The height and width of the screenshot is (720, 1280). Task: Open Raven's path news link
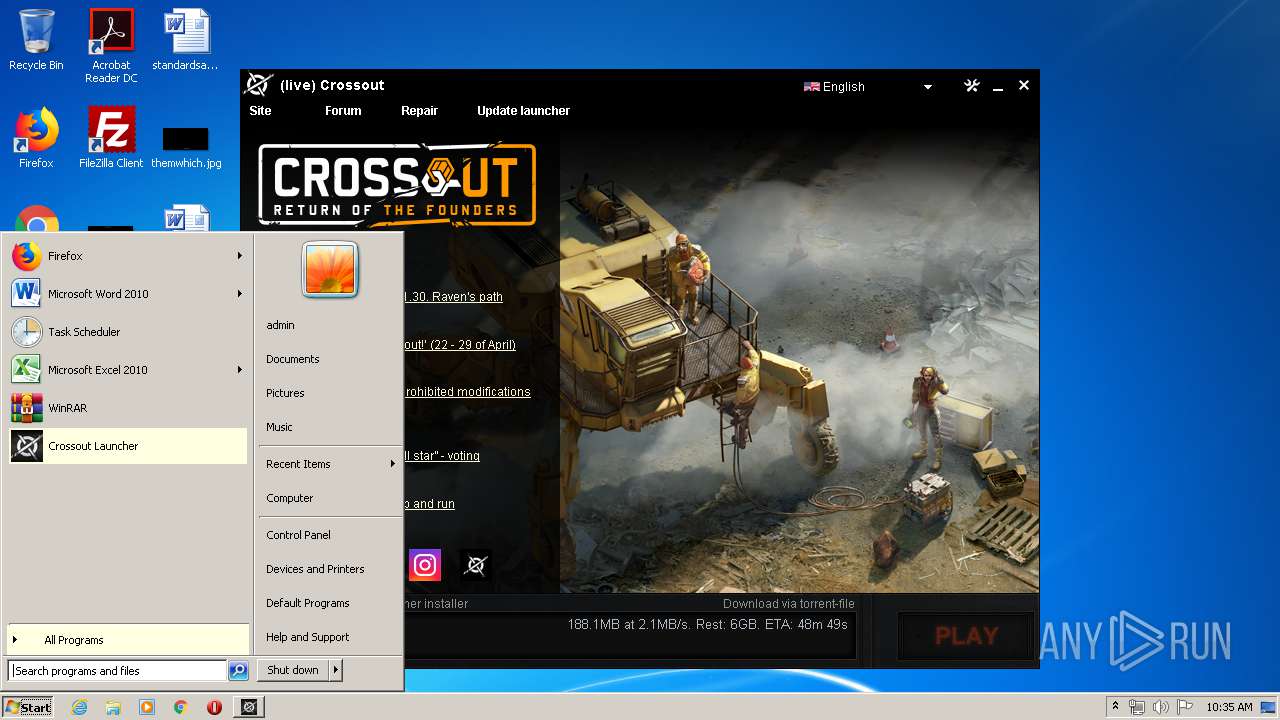[x=453, y=297]
